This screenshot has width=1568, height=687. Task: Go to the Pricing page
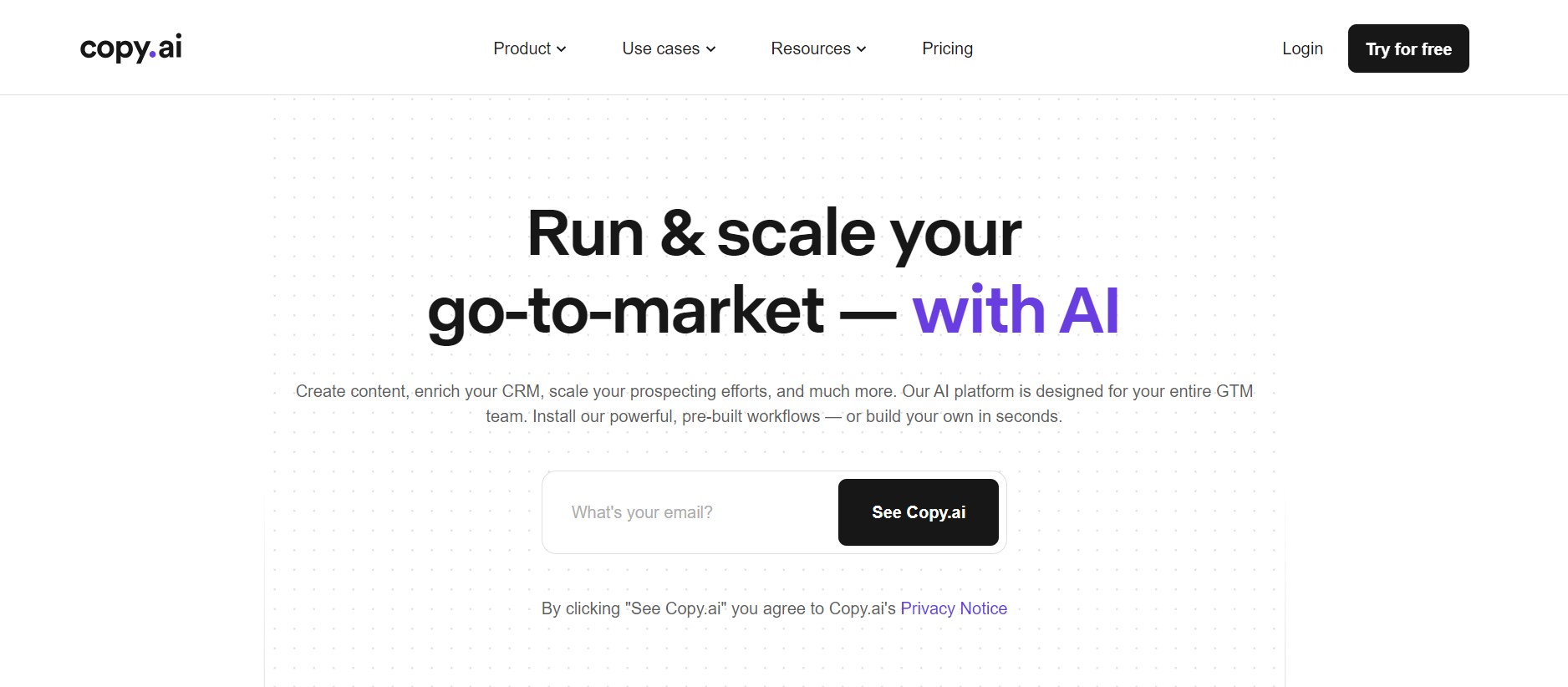[x=947, y=48]
